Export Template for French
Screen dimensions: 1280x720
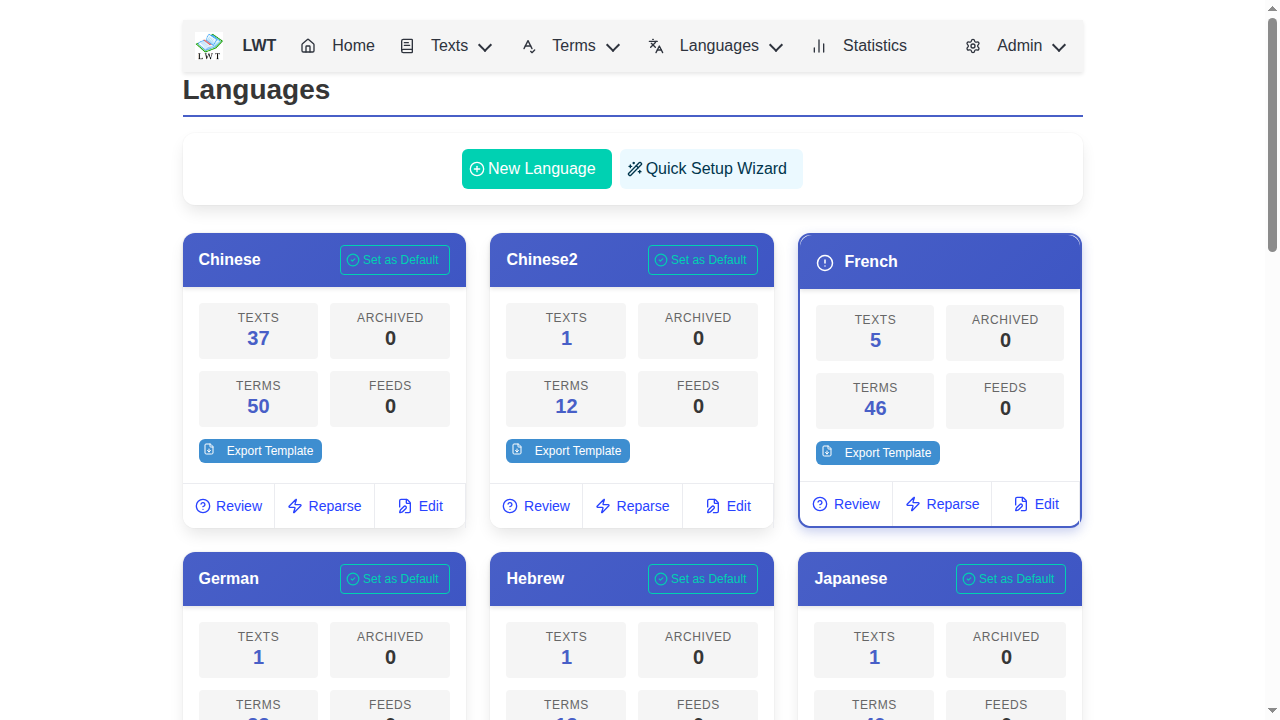click(877, 453)
